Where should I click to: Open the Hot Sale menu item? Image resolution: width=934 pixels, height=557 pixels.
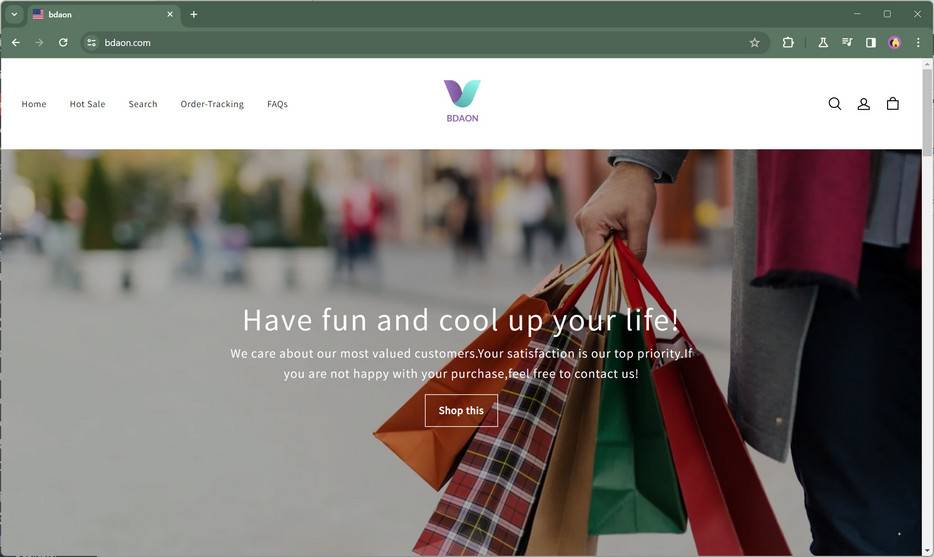tap(88, 104)
